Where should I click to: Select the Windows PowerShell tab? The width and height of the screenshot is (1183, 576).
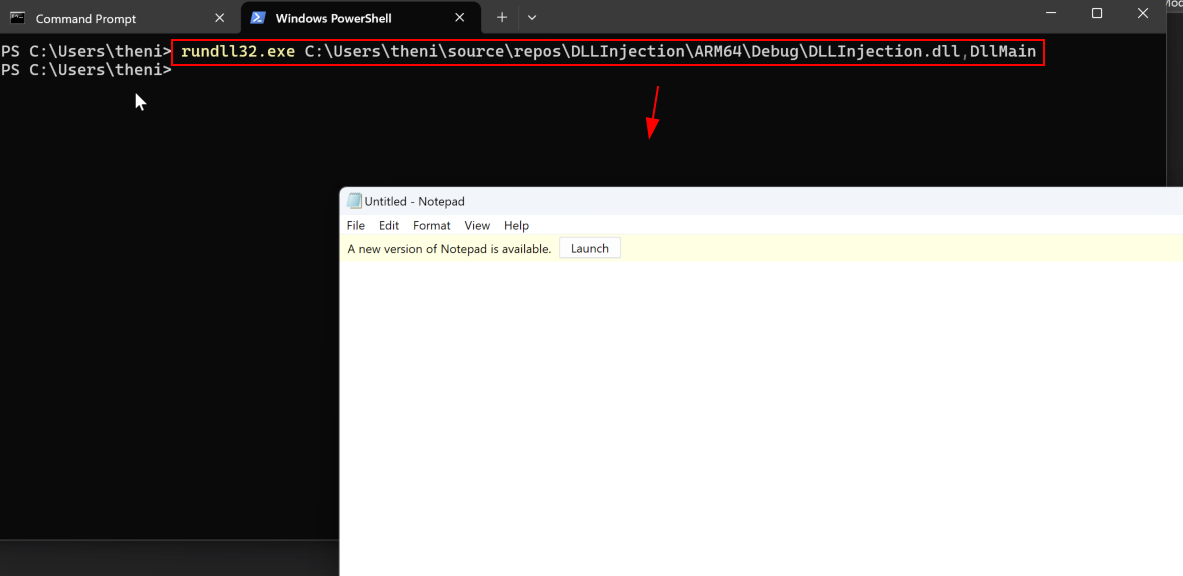(x=360, y=18)
